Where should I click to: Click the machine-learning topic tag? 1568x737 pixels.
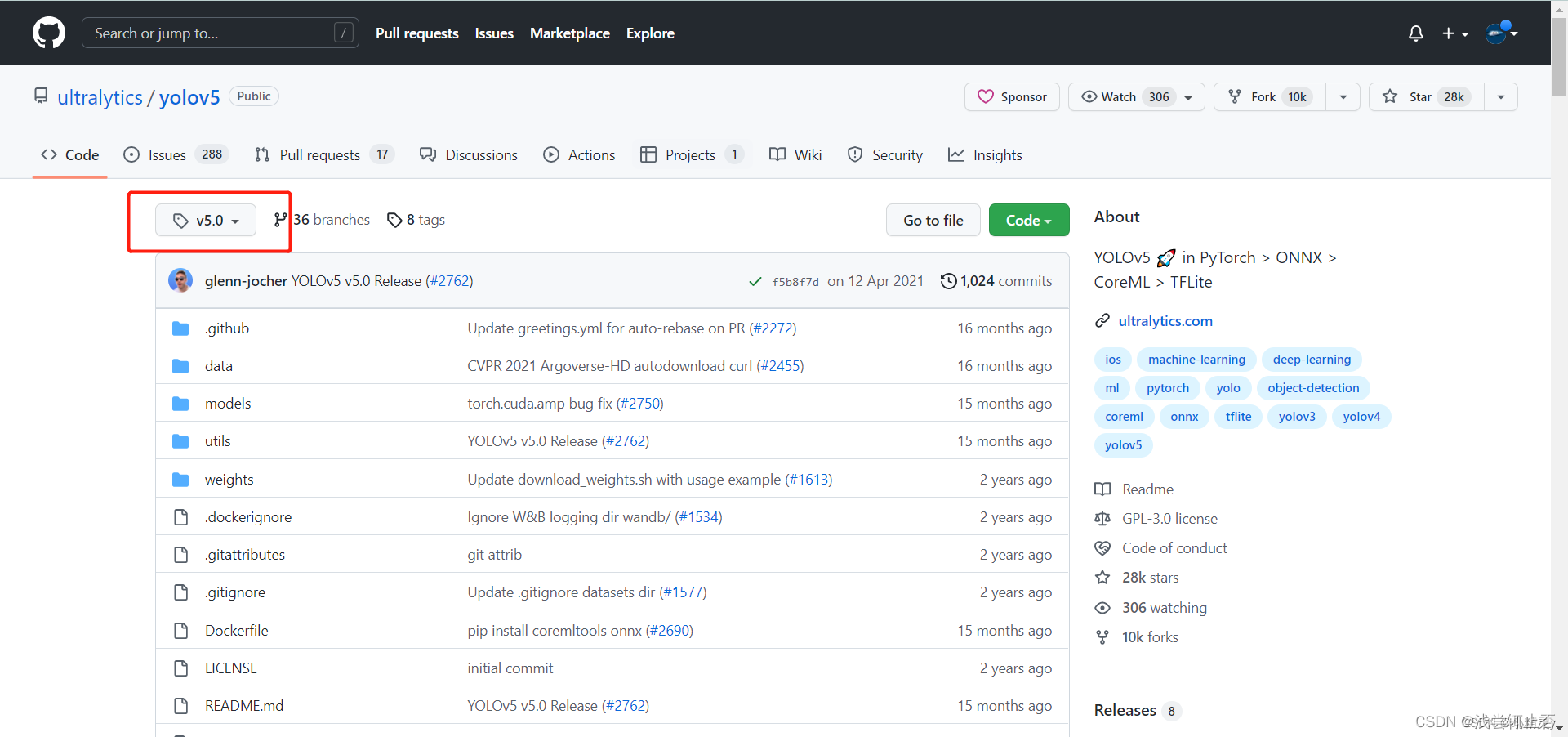1196,360
